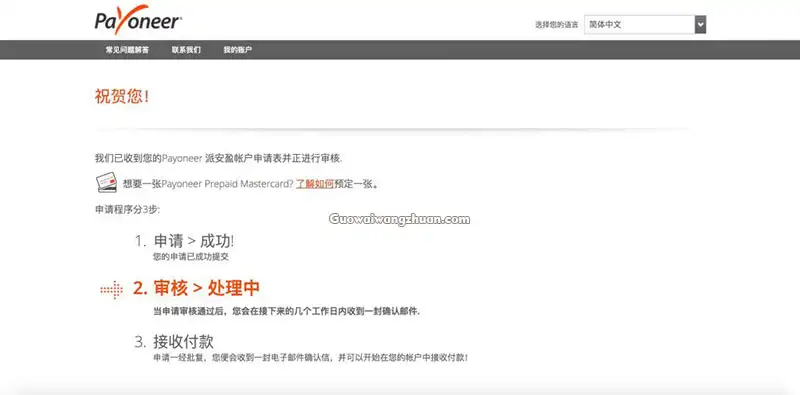800x395 pixels.
Task: Open the 我的账户 menu item
Action: (x=237, y=50)
